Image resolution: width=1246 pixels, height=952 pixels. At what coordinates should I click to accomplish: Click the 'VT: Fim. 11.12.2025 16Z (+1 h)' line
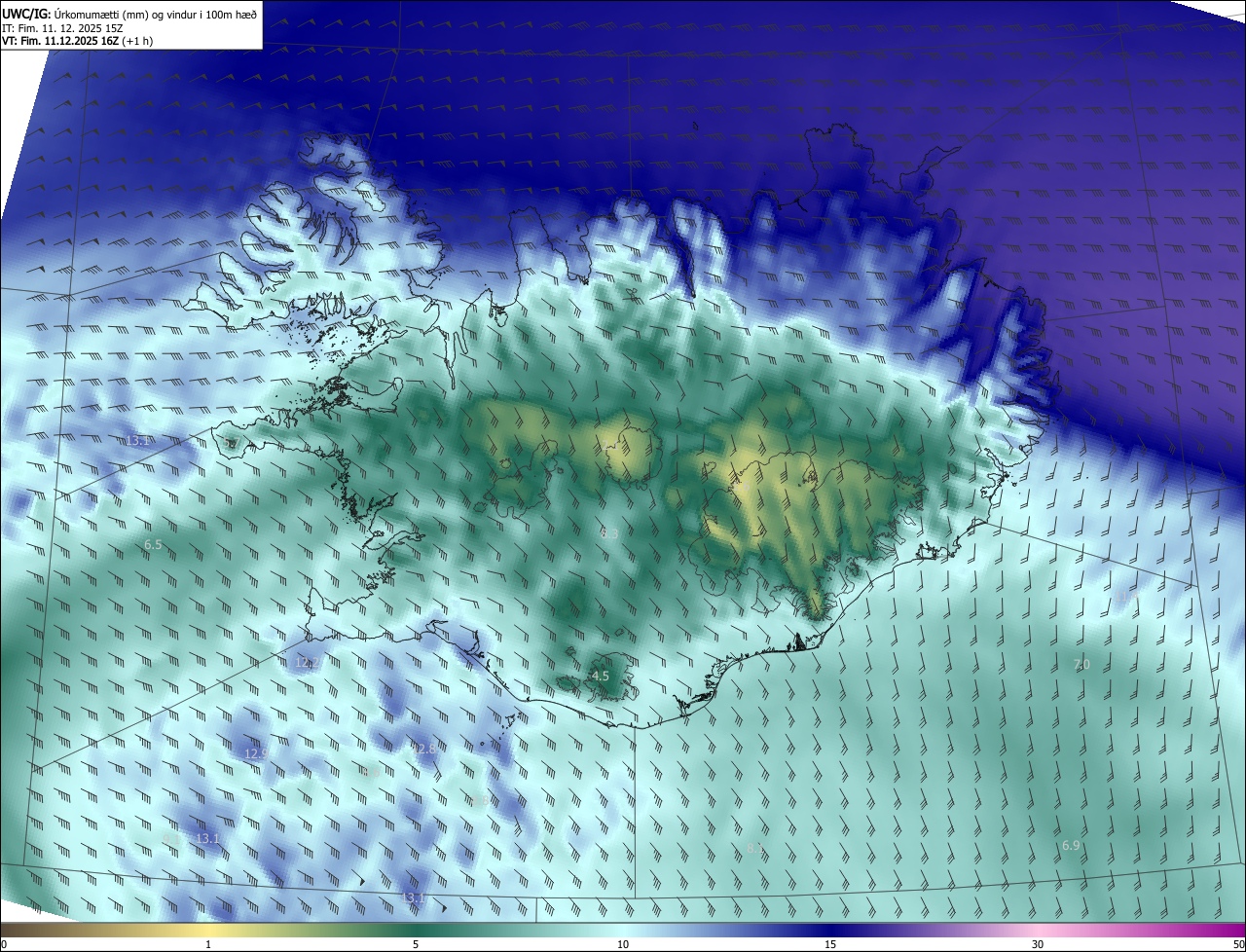coord(77,41)
